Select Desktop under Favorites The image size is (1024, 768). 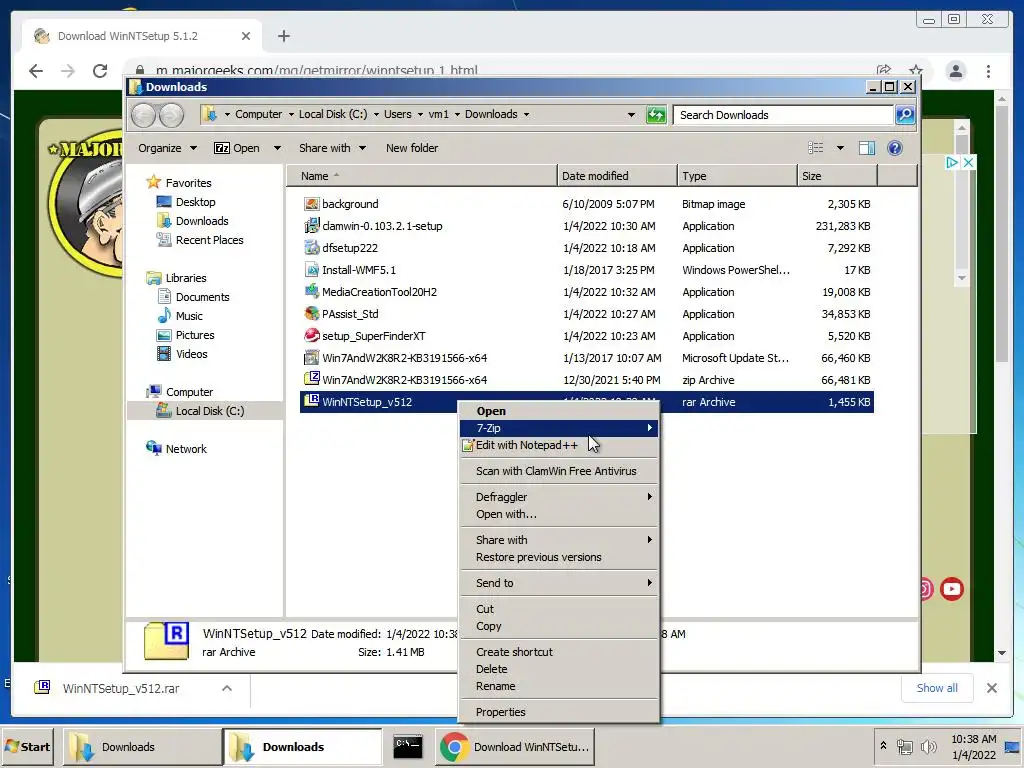pyautogui.click(x=195, y=202)
